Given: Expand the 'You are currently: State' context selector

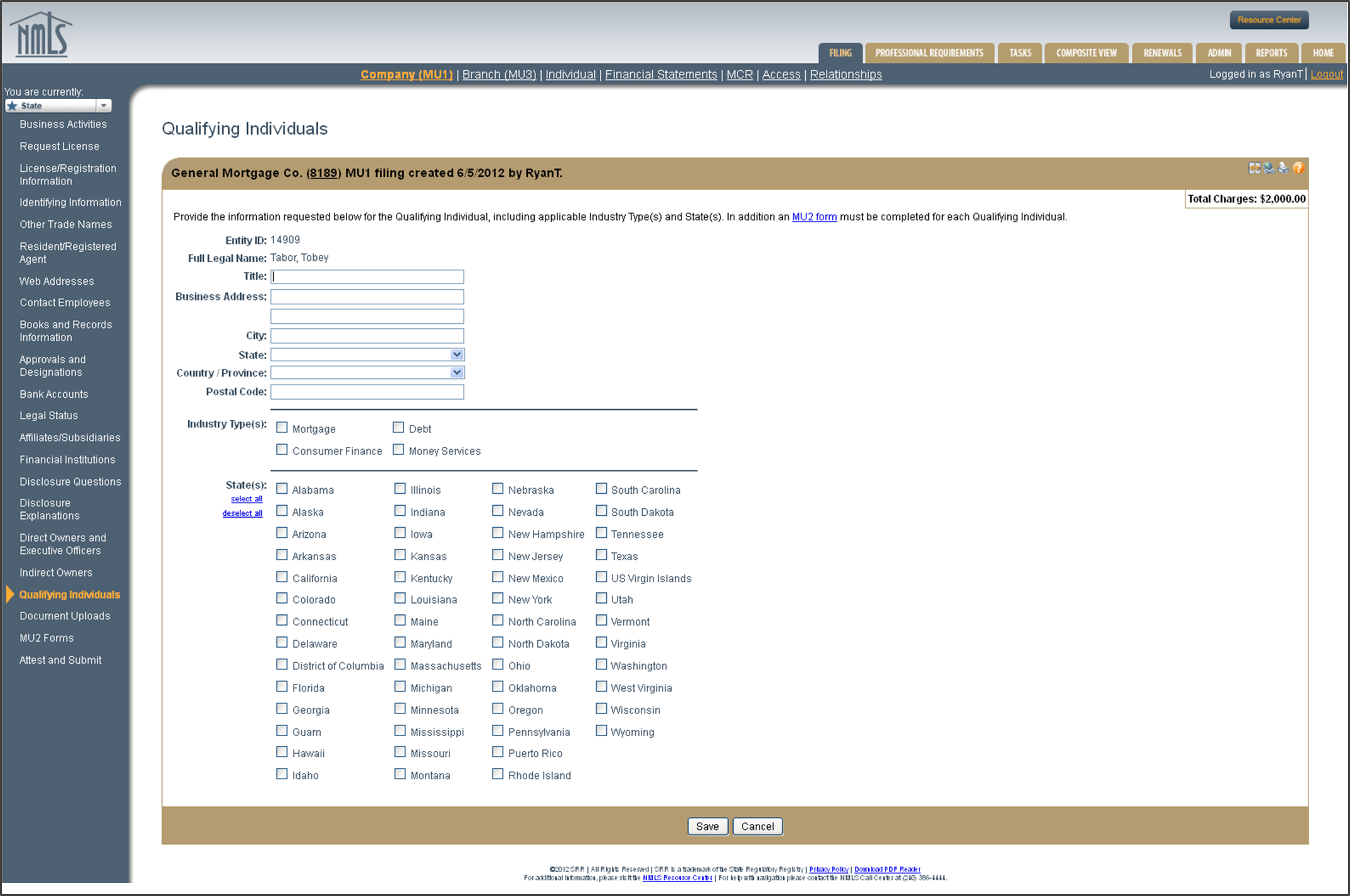Looking at the screenshot, I should (104, 105).
